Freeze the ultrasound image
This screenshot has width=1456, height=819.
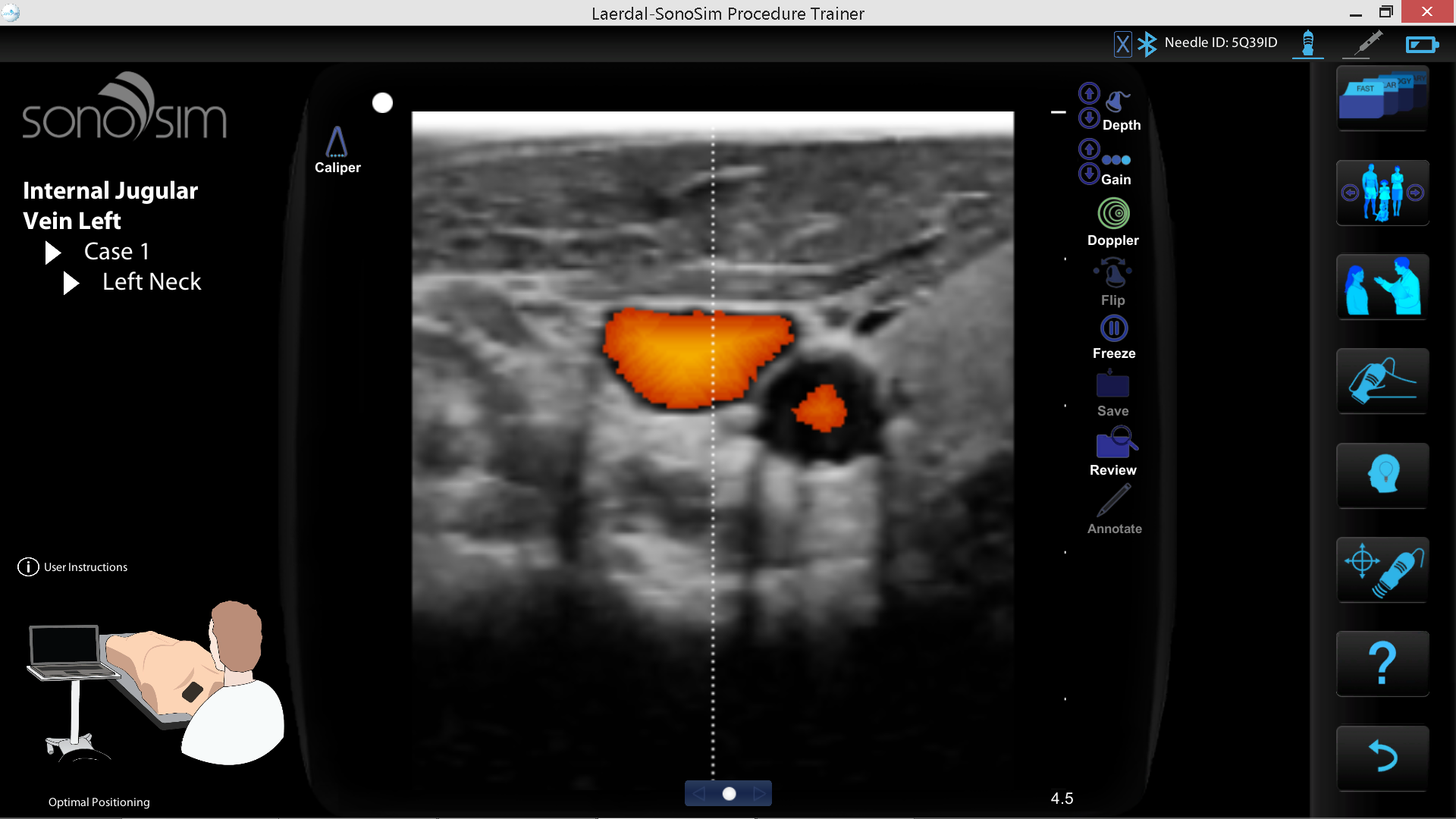pos(1113,329)
